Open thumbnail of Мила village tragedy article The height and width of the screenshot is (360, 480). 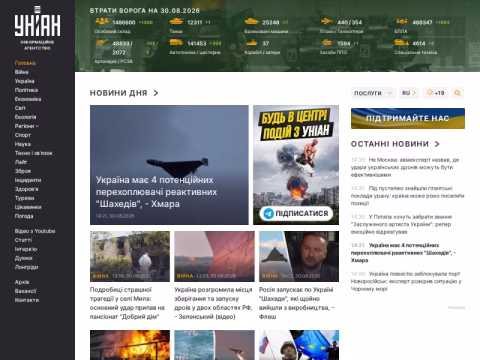tap(130, 256)
